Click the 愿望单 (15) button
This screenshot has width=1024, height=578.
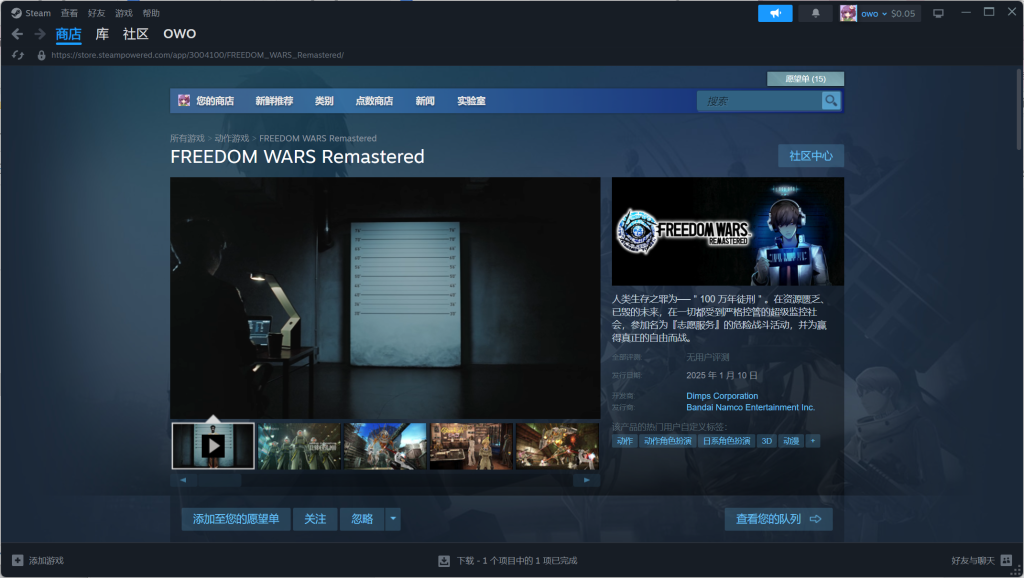pos(805,78)
